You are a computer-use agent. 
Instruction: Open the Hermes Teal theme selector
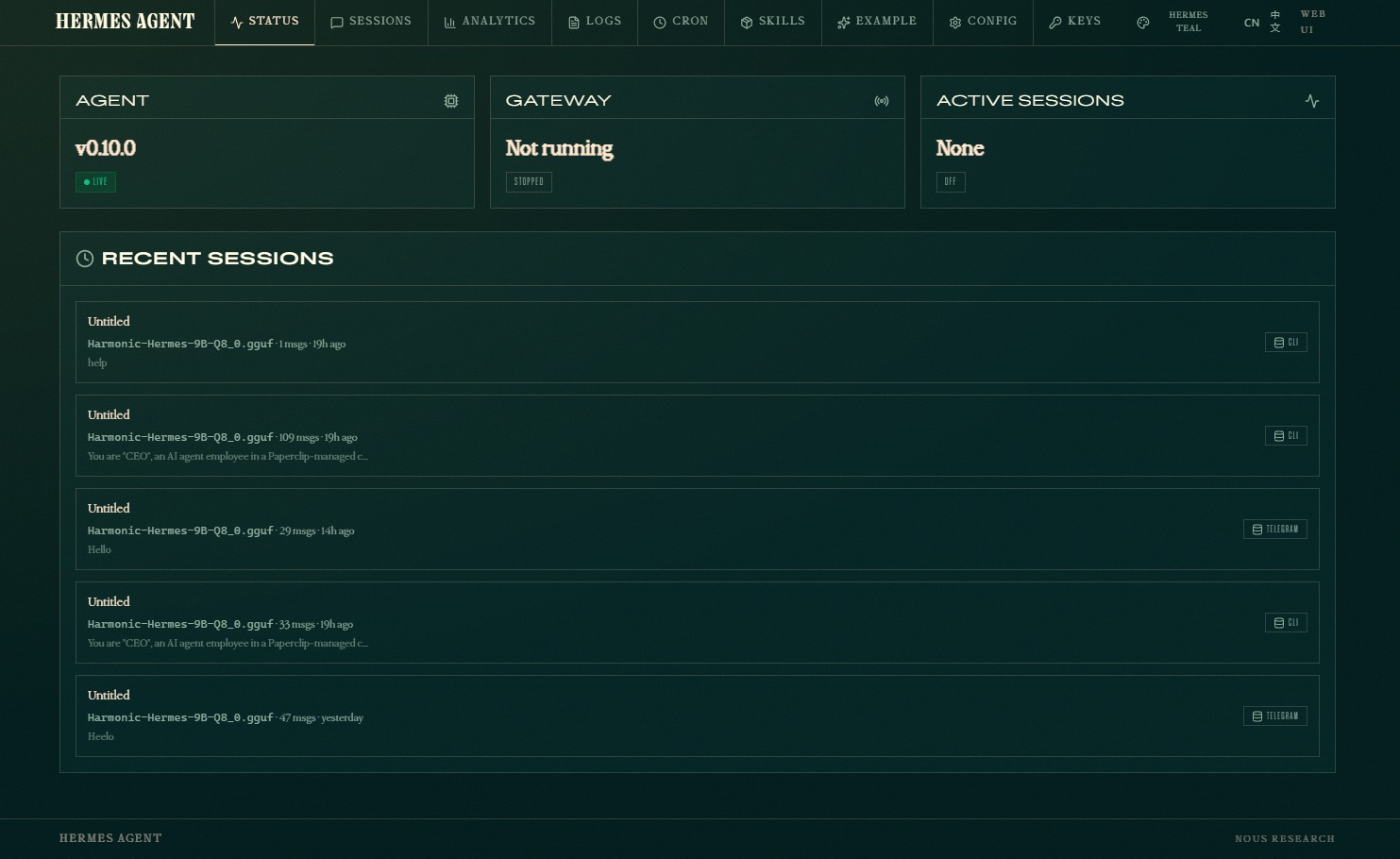(x=1188, y=22)
